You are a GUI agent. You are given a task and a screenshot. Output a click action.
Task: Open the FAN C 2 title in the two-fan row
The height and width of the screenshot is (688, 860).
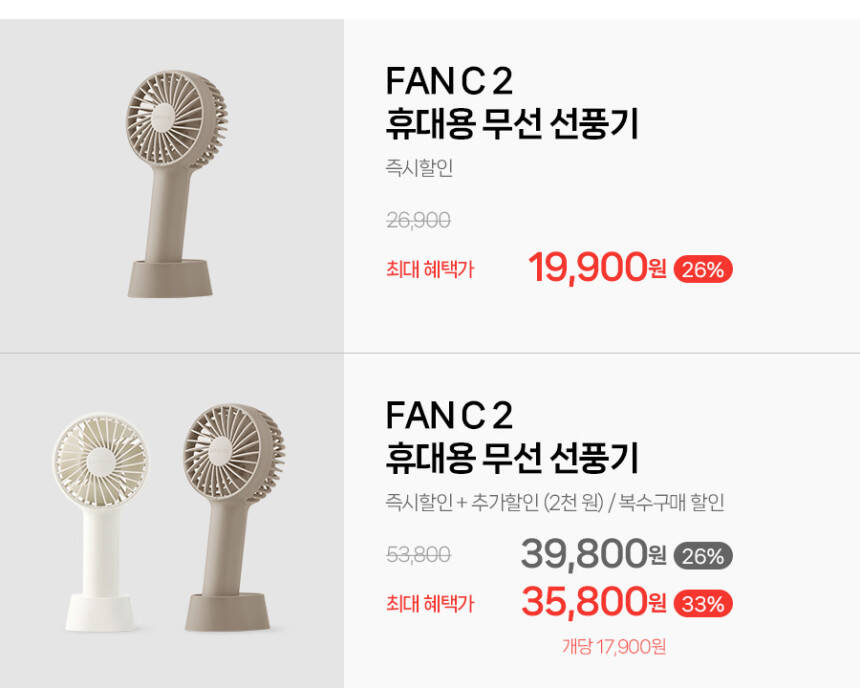(x=448, y=415)
